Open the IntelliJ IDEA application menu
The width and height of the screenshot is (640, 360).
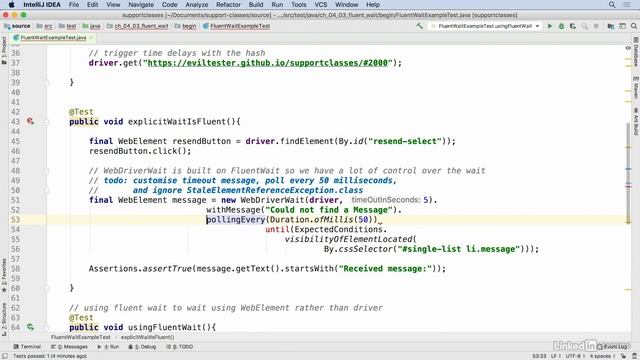(x=42, y=4)
